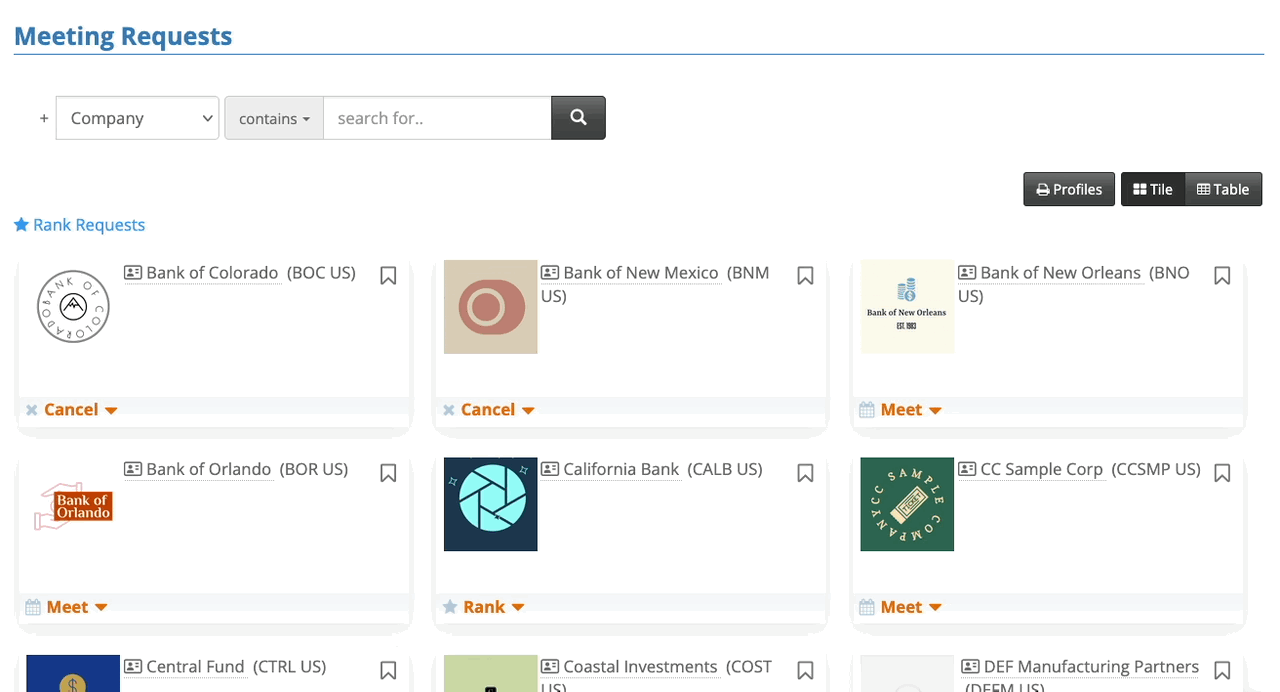Toggle bookmark on Bank of New Mexico
Viewport: 1280px width, 692px height.
(x=805, y=276)
